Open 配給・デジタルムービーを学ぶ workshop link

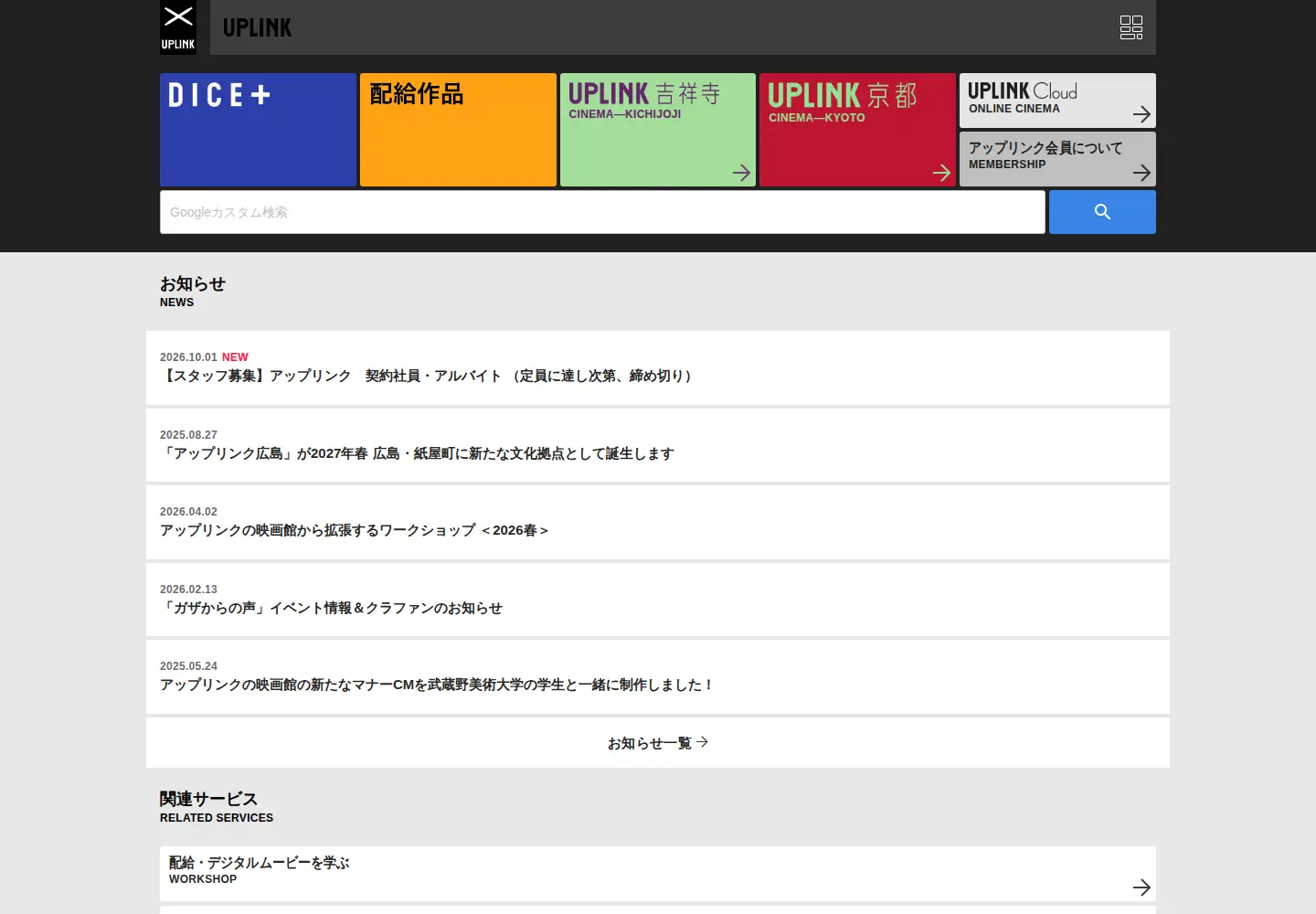(x=658, y=874)
